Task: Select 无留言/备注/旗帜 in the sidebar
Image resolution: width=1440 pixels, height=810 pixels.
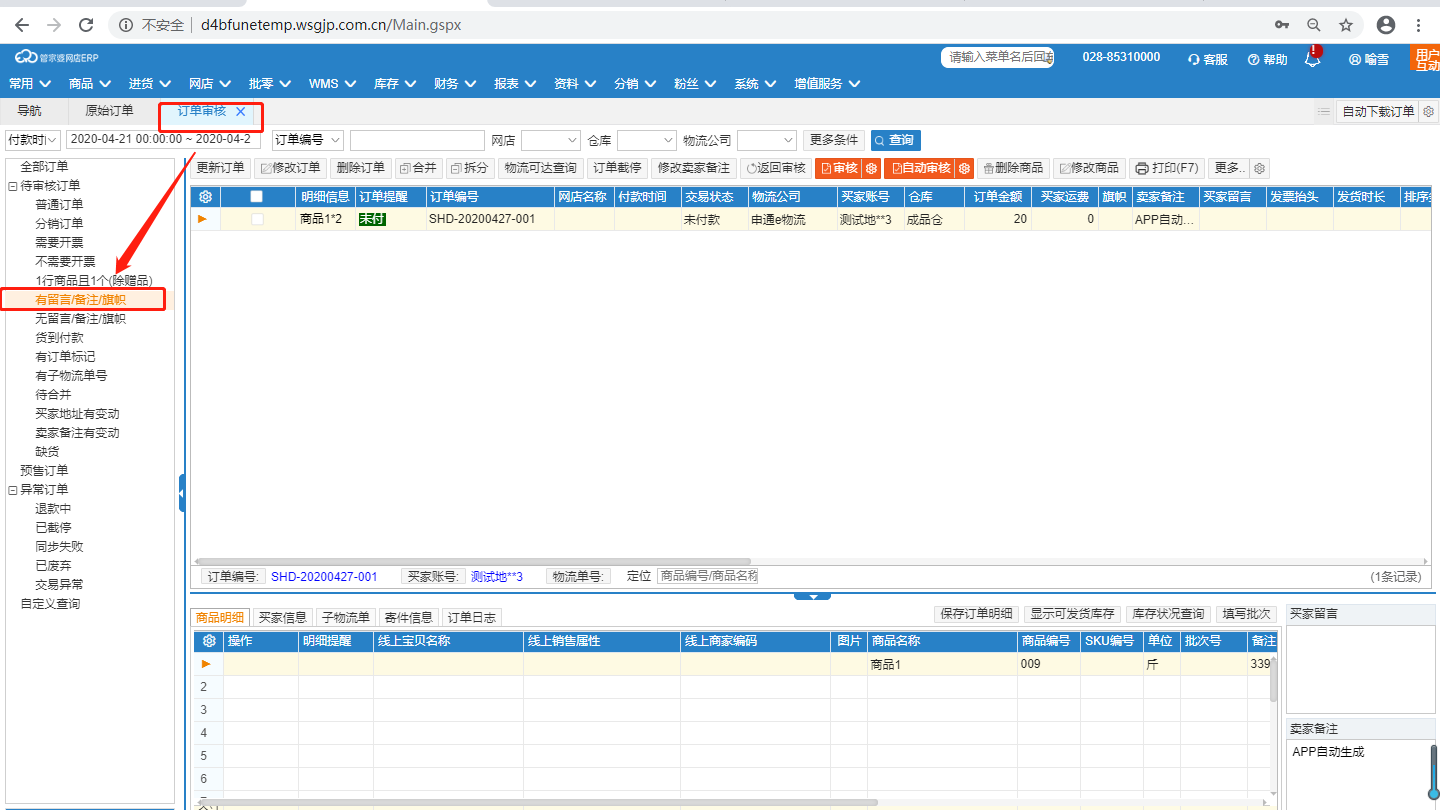Action: (x=80, y=319)
